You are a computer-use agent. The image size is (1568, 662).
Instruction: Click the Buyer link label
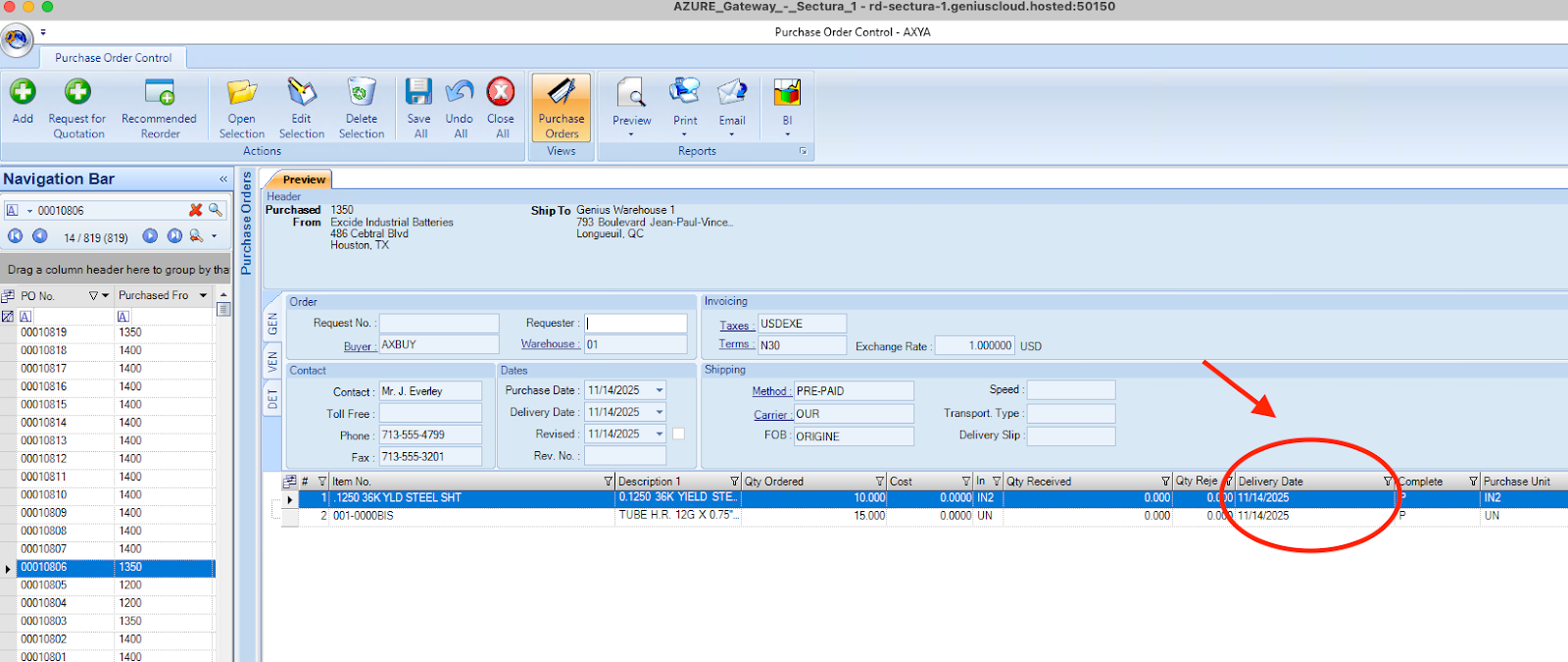click(x=357, y=346)
